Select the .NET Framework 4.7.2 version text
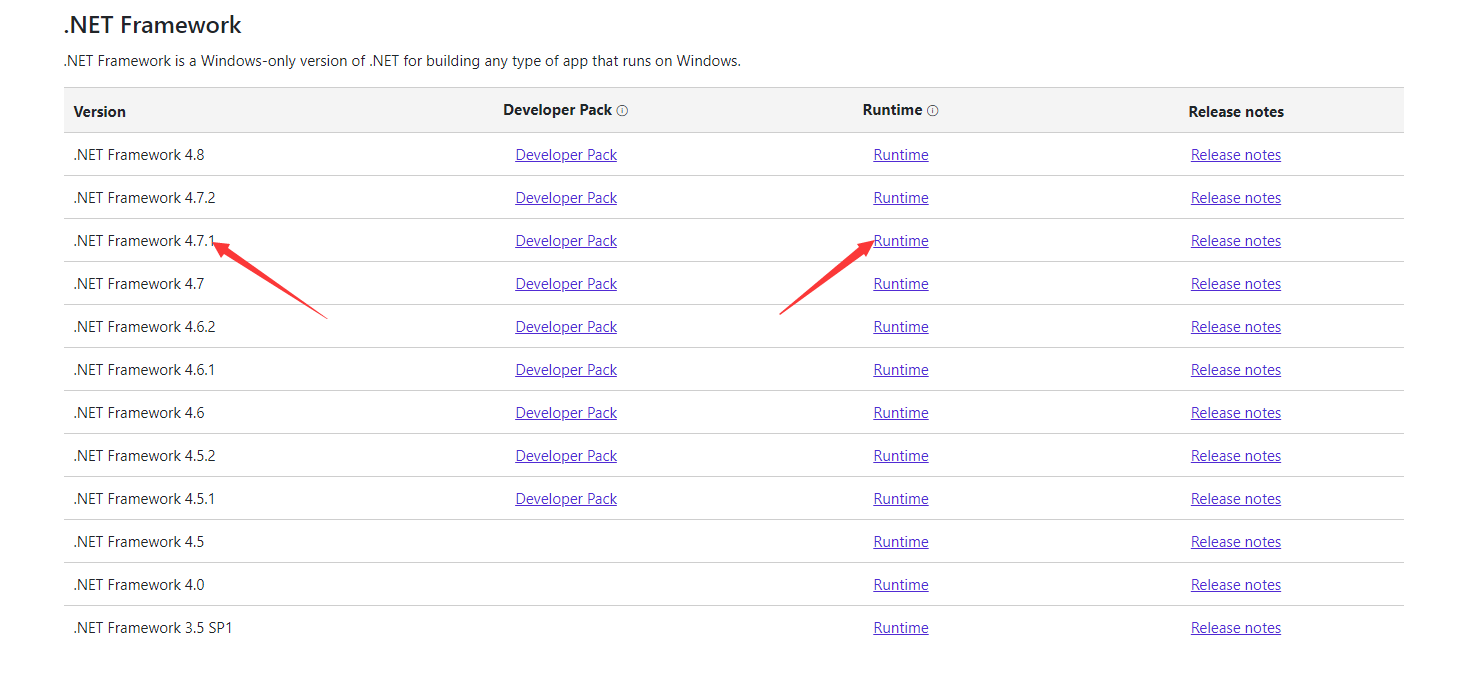 [x=144, y=198]
